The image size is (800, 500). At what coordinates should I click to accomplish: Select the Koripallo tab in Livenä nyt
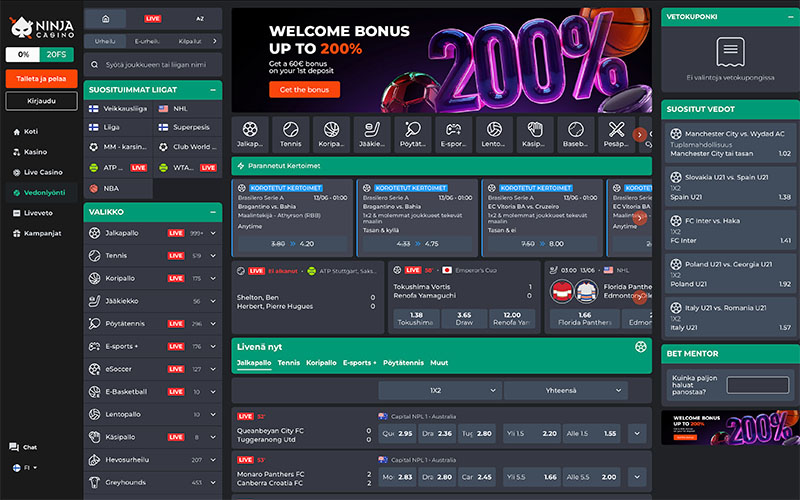click(321, 363)
